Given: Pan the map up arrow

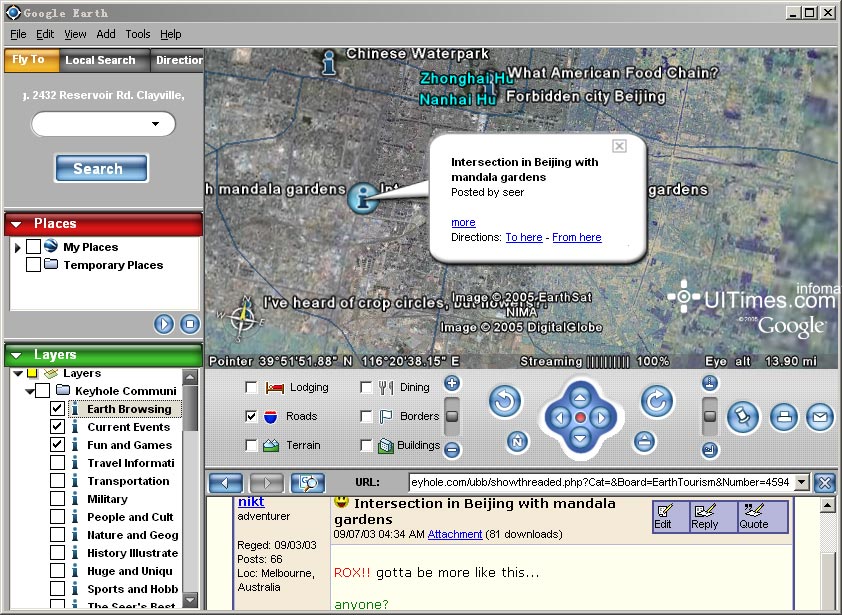Looking at the screenshot, I should click(x=580, y=397).
